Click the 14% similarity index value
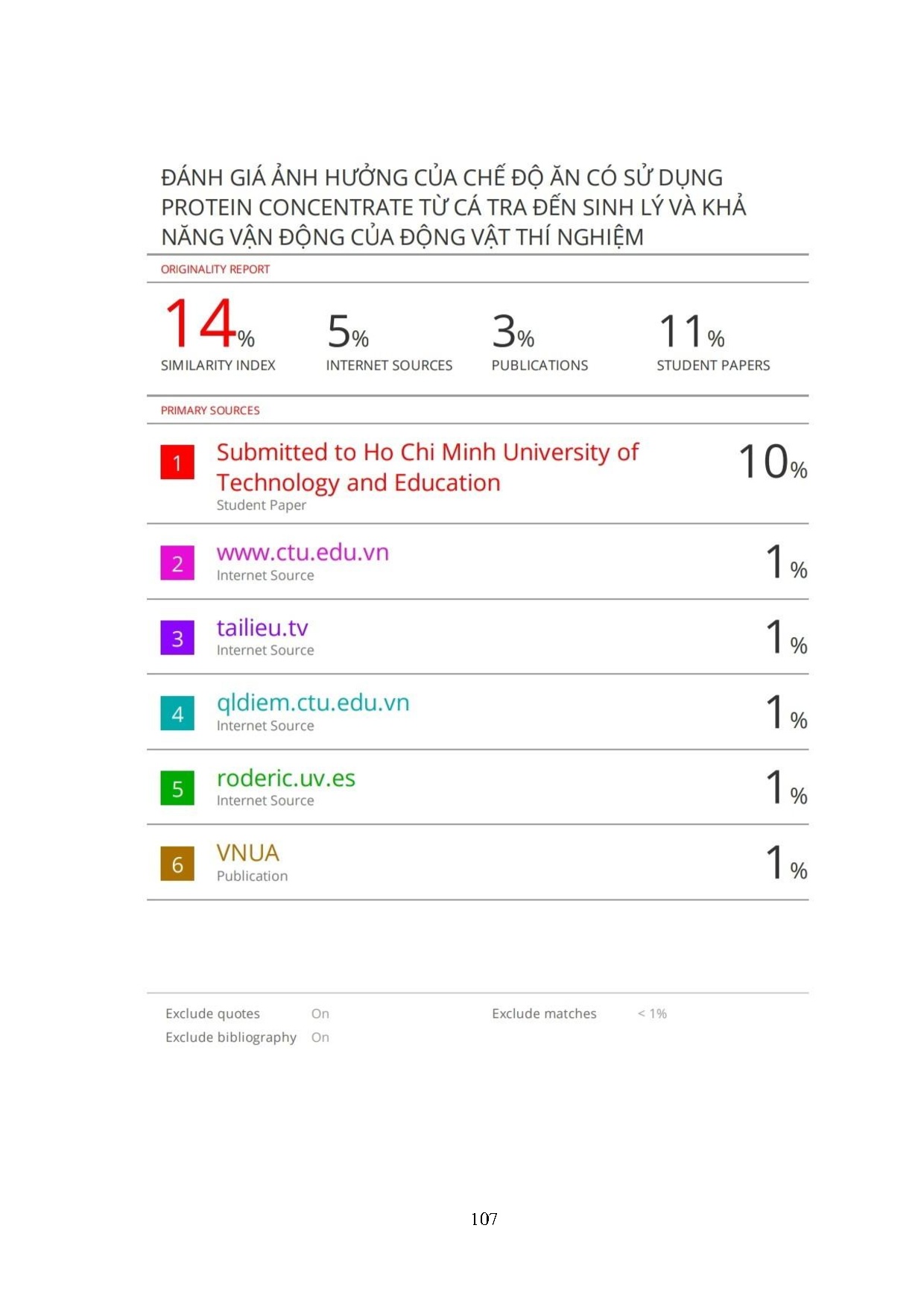Screen dimensions: 924x1307 coord(208,325)
